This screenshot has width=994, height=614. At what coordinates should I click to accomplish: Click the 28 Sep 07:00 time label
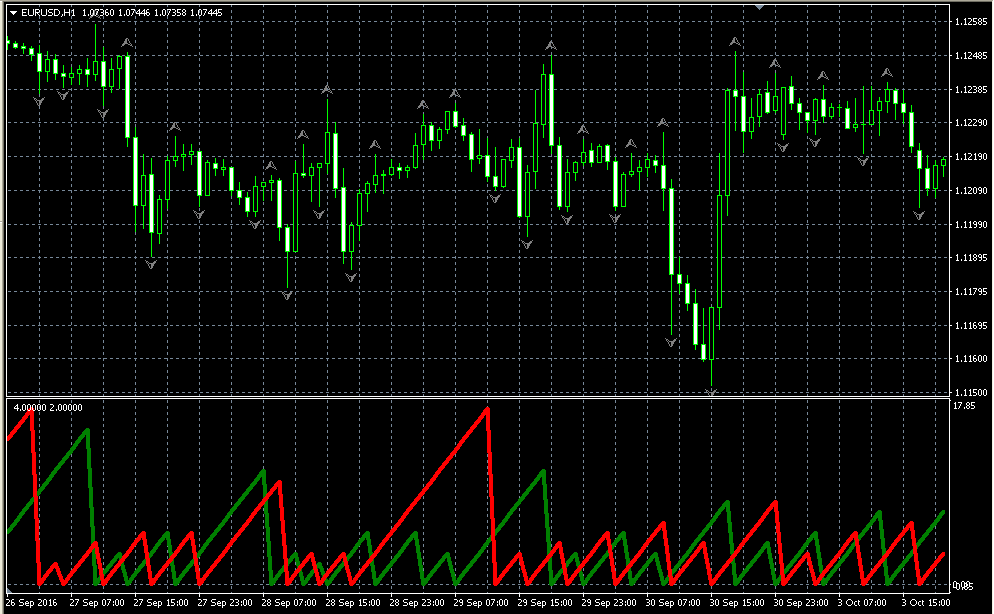[x=289, y=603]
